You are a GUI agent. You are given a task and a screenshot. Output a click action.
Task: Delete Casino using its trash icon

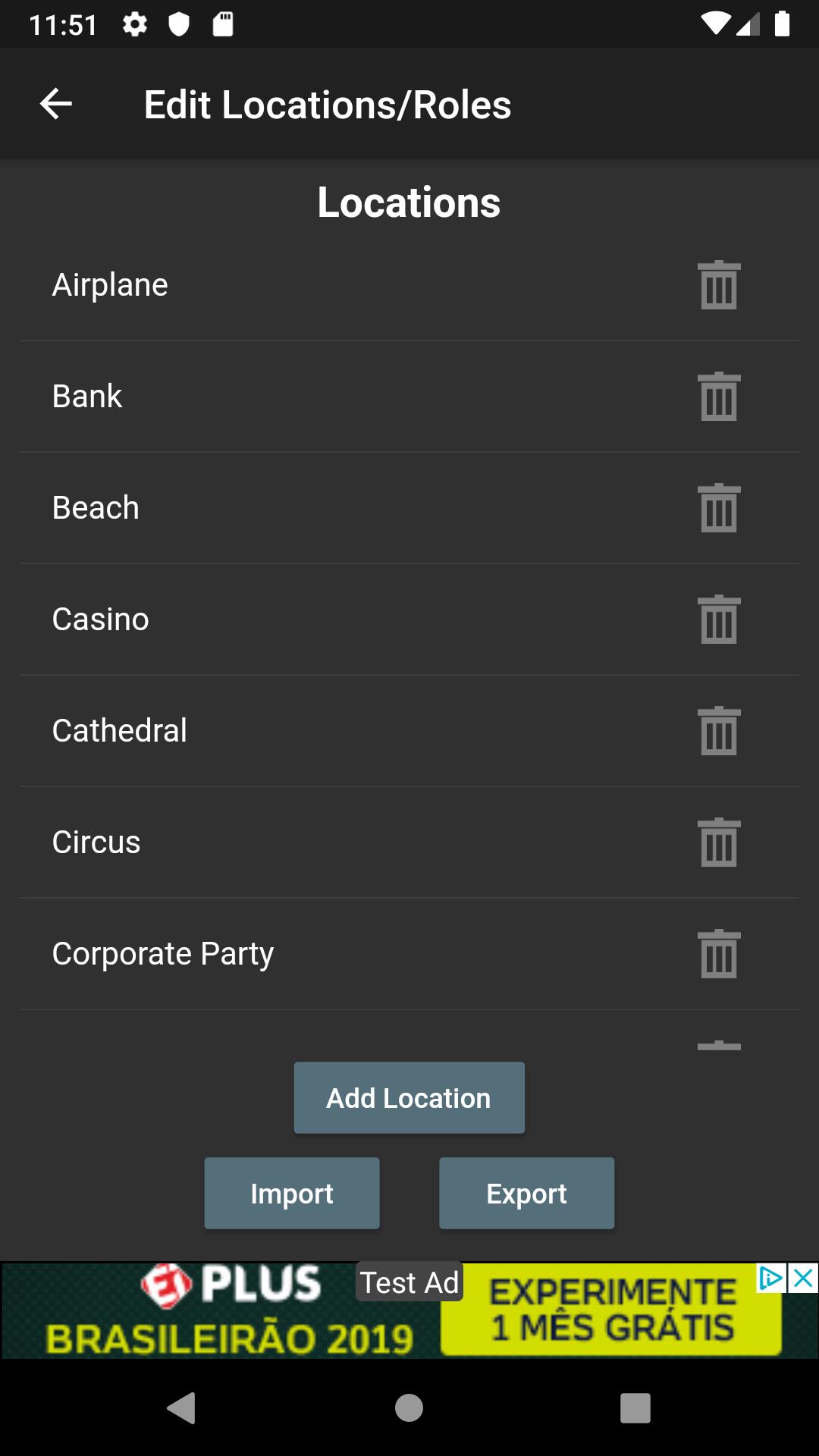tap(719, 620)
